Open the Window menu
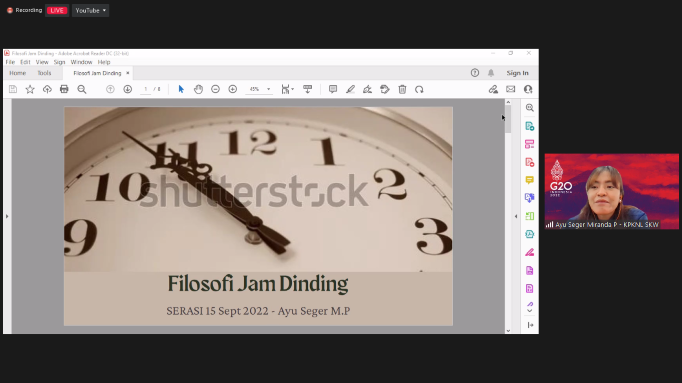Image resolution: width=682 pixels, height=383 pixels. click(81, 62)
